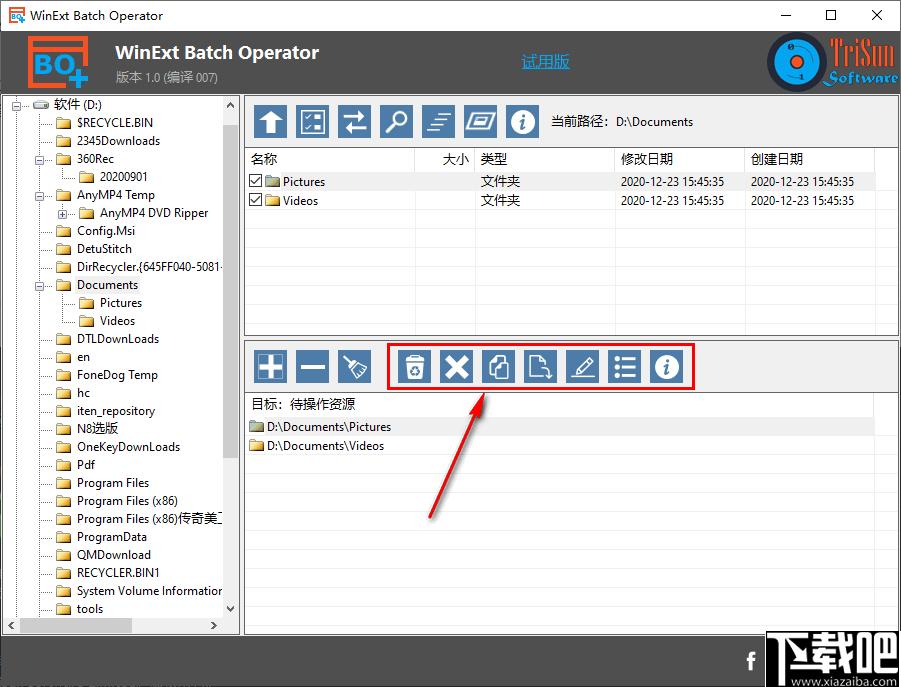The height and width of the screenshot is (687, 901).
Task: Select the ProgramData folder in tree
Action: click(112, 537)
